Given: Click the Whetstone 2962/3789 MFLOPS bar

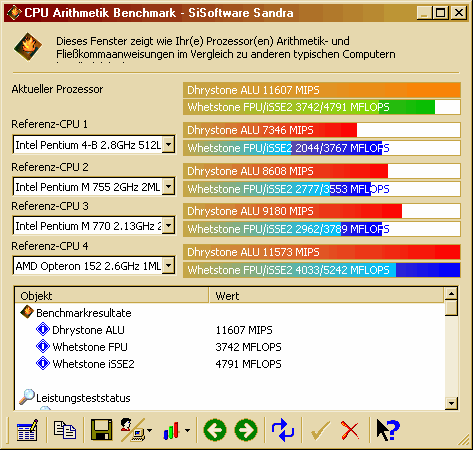Looking at the screenshot, I should tap(322, 229).
